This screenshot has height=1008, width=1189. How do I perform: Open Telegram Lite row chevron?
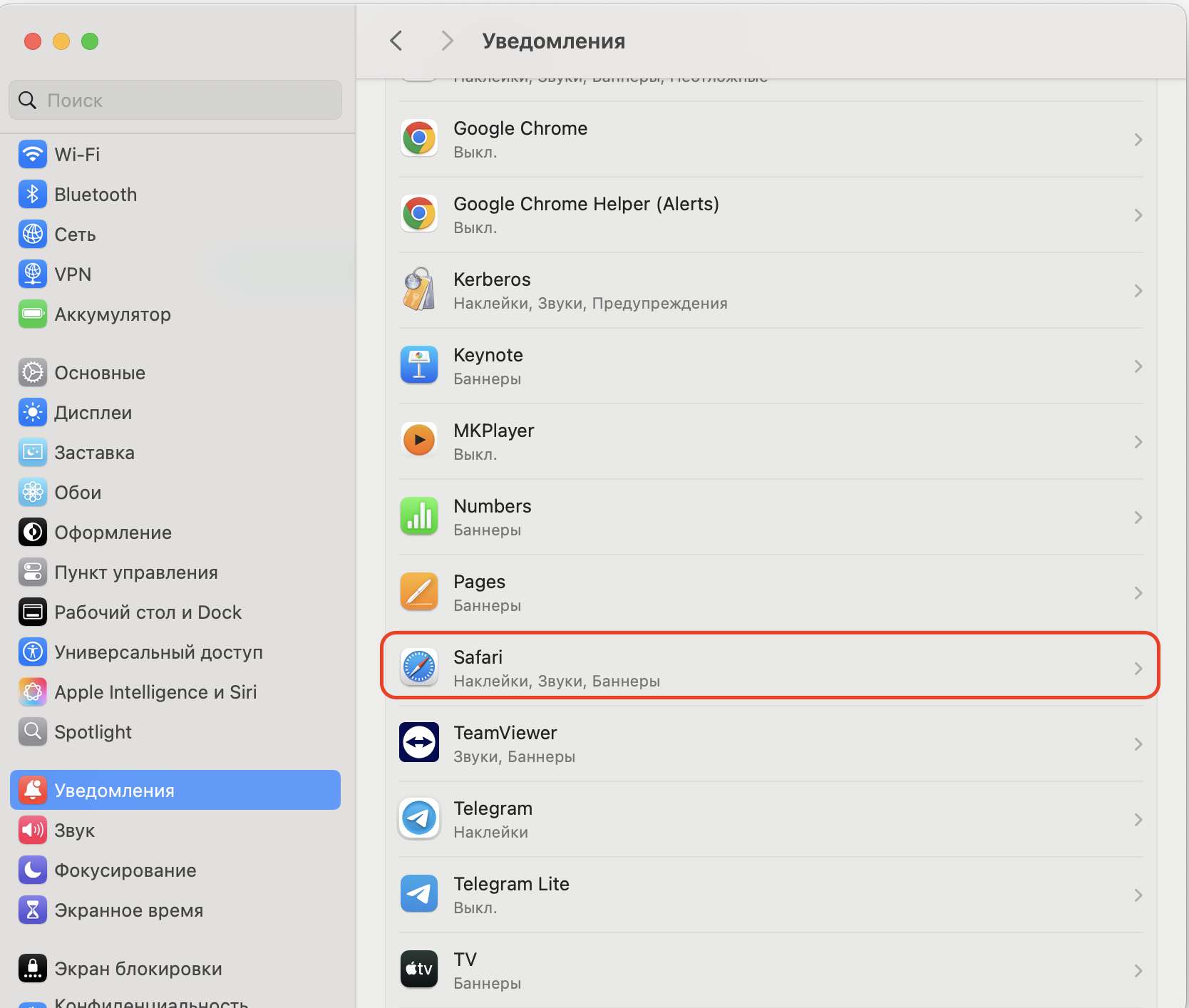(1138, 895)
